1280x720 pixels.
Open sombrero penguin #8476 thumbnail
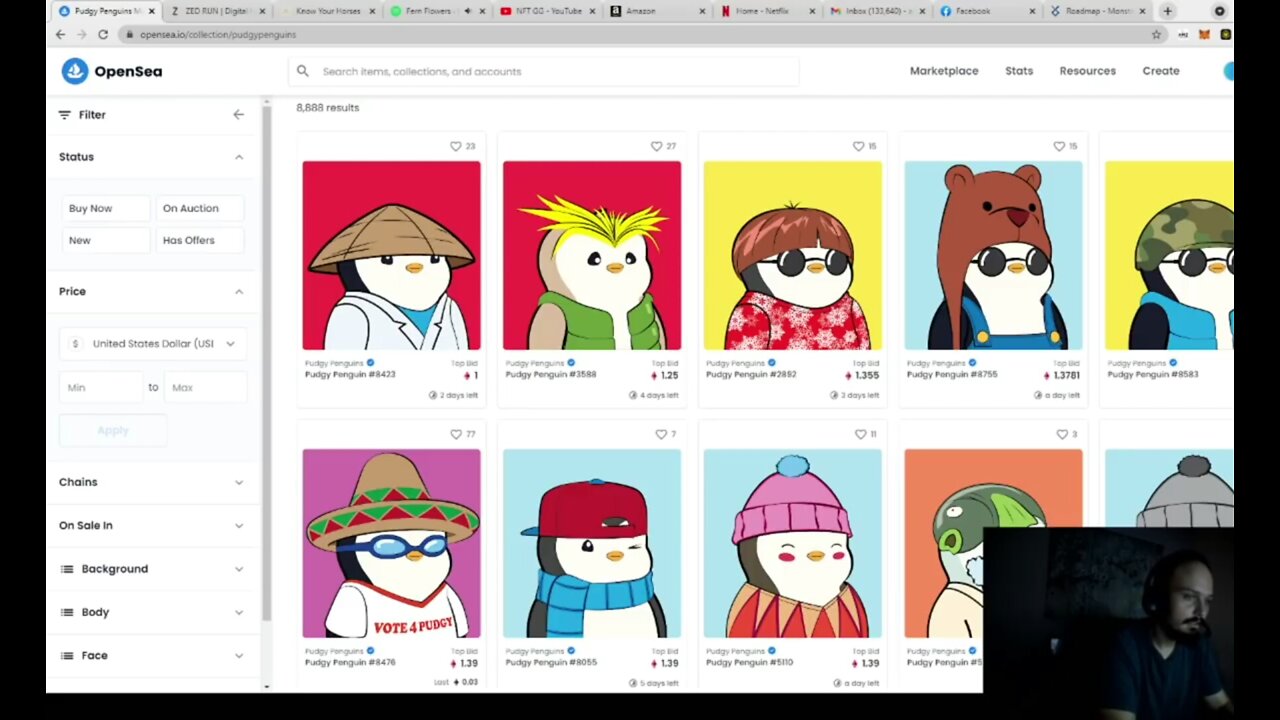click(x=391, y=543)
